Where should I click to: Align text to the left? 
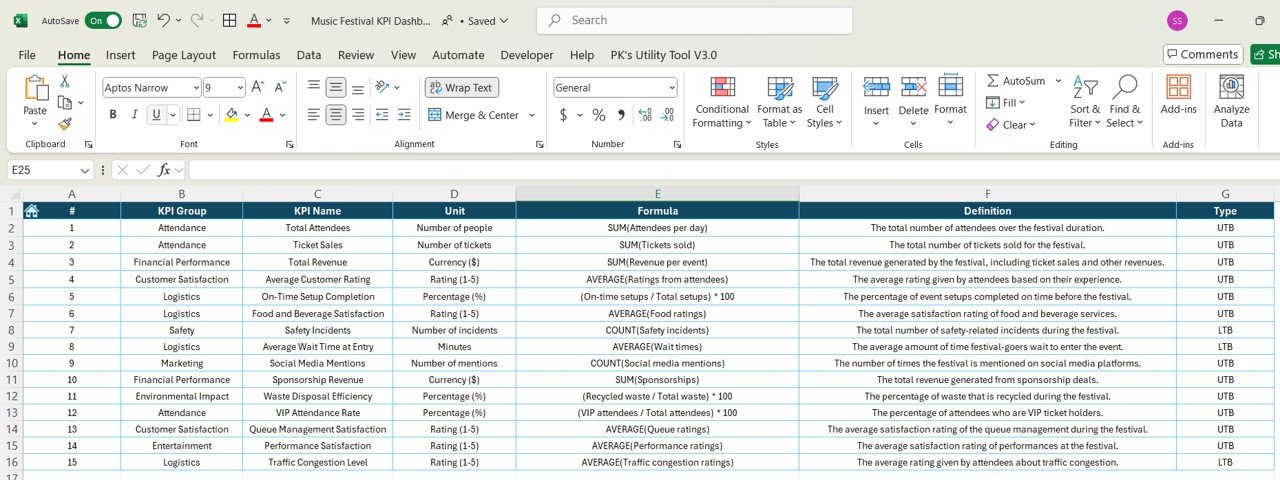(x=314, y=115)
